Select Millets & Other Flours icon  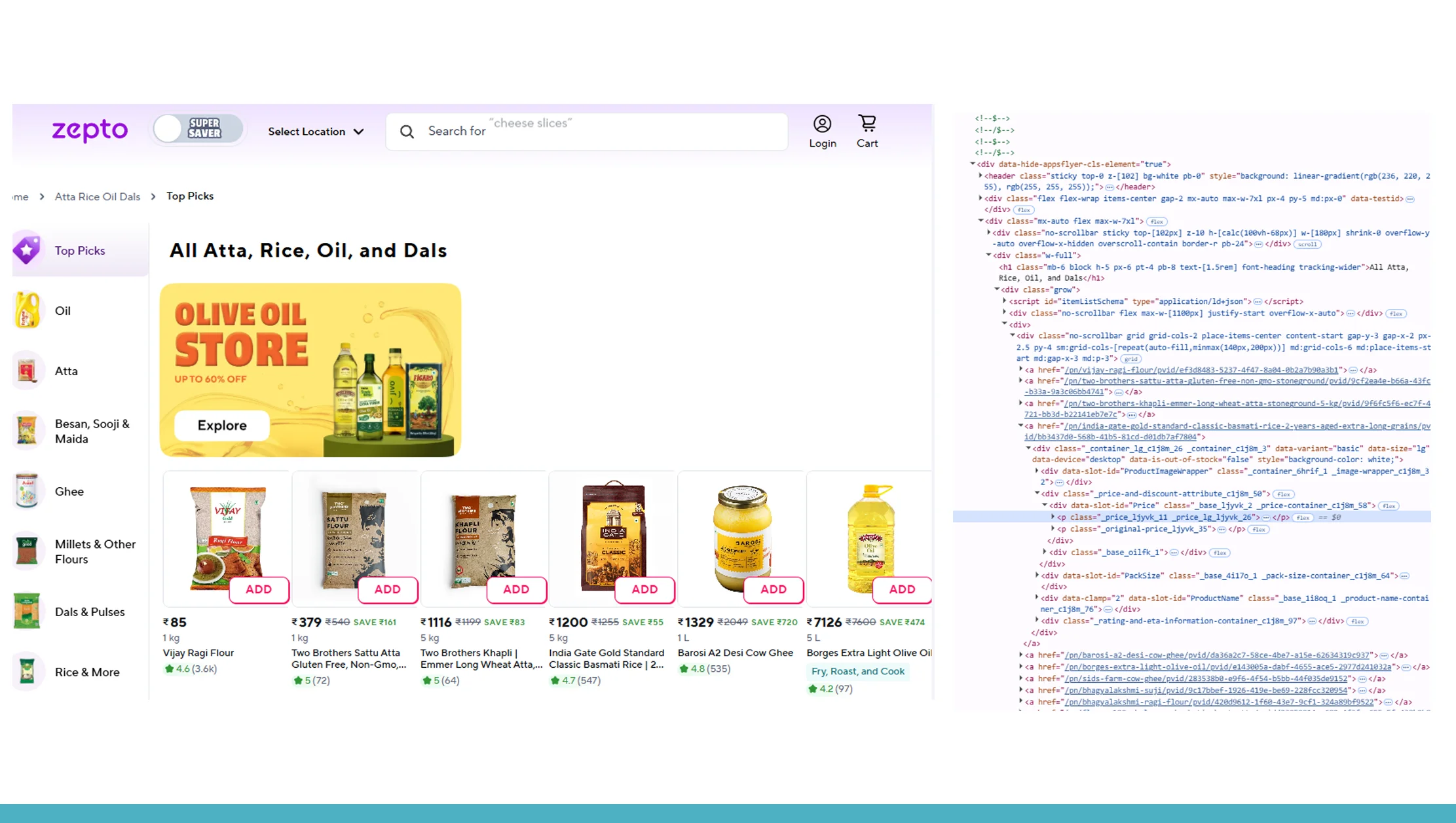tap(27, 551)
